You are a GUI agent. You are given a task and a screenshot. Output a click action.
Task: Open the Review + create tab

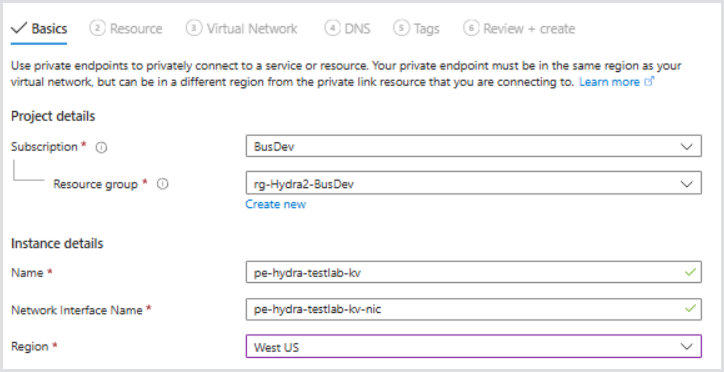click(519, 29)
